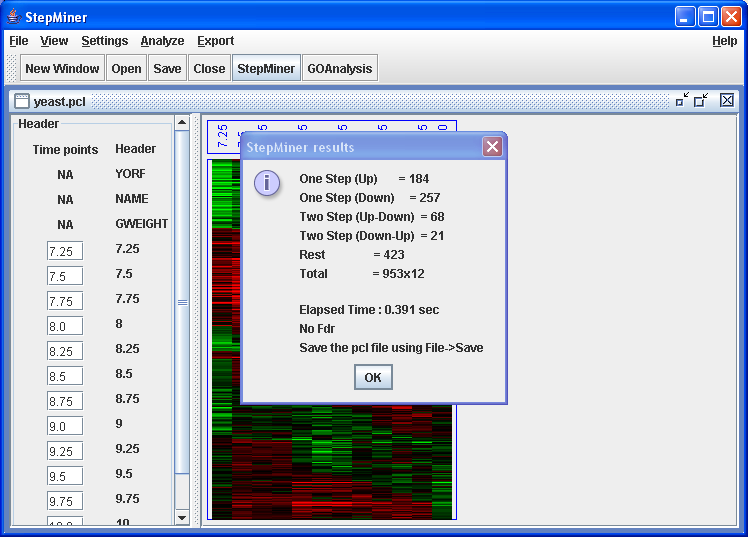This screenshot has height=537, width=748.
Task: Click the 8.0 time point field
Action: tap(65, 326)
